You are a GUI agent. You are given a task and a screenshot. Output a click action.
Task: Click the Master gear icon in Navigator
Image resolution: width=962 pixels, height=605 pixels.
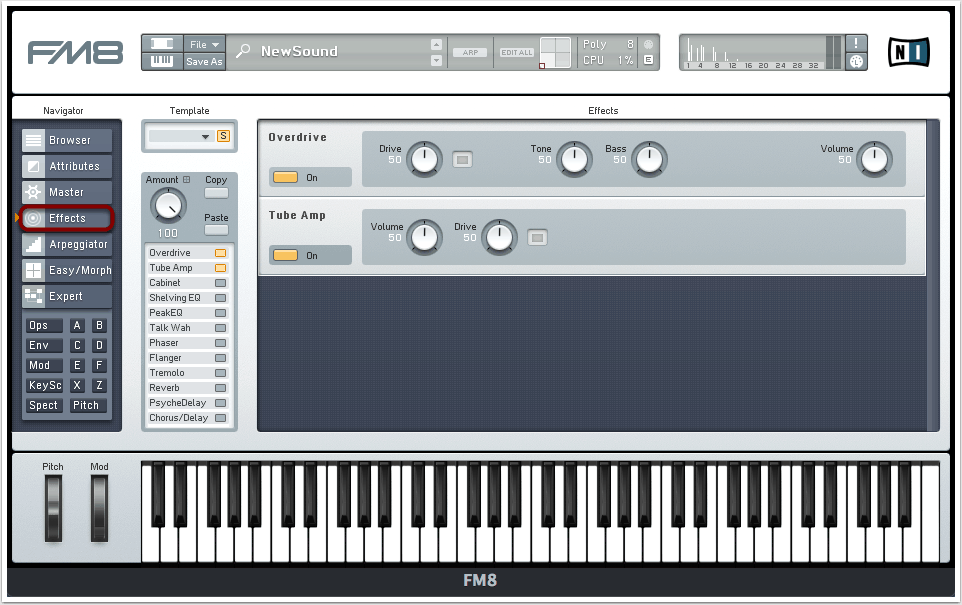pyautogui.click(x=33, y=192)
